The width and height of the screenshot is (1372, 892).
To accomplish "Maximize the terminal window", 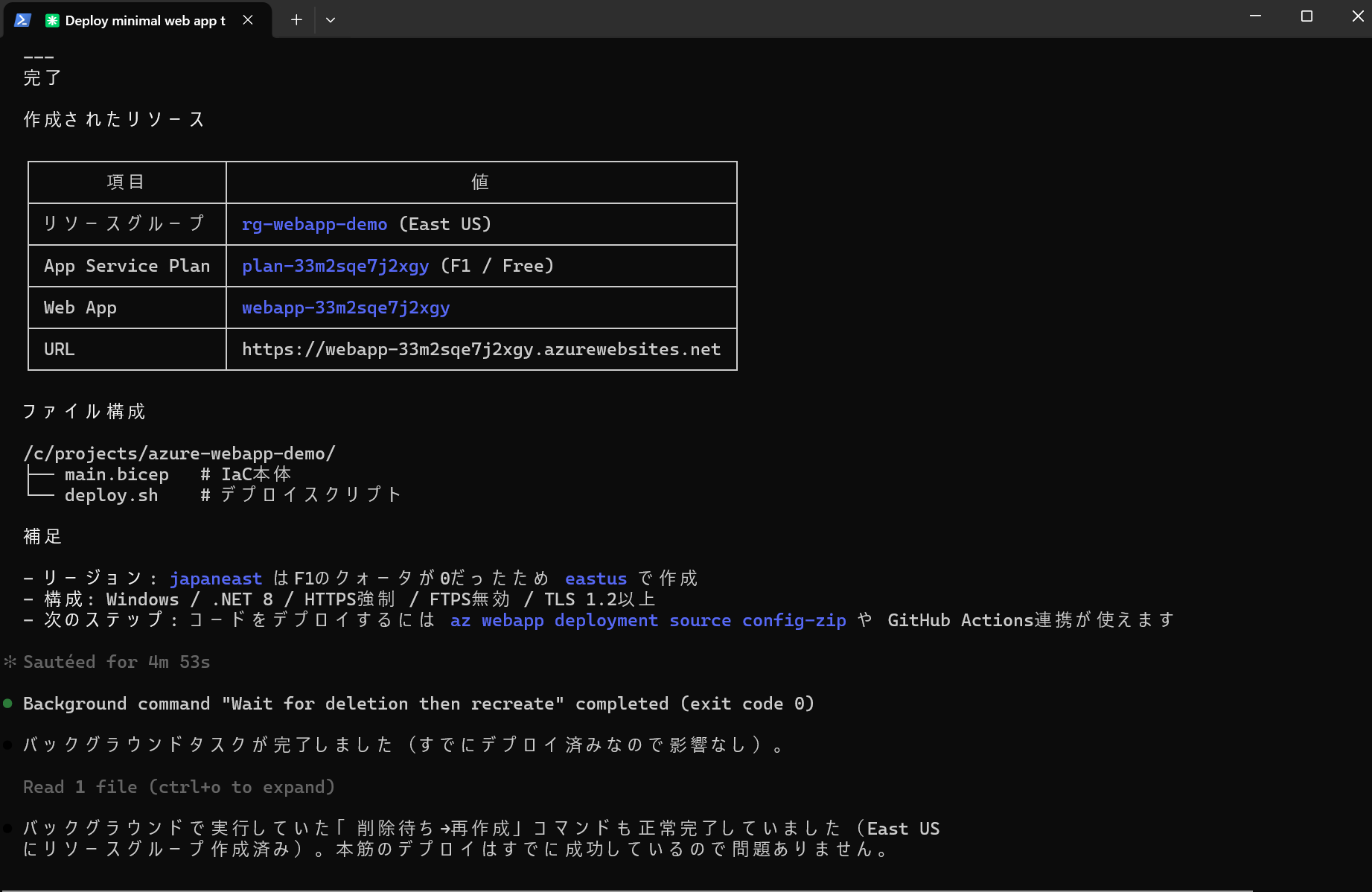I will (x=1306, y=16).
